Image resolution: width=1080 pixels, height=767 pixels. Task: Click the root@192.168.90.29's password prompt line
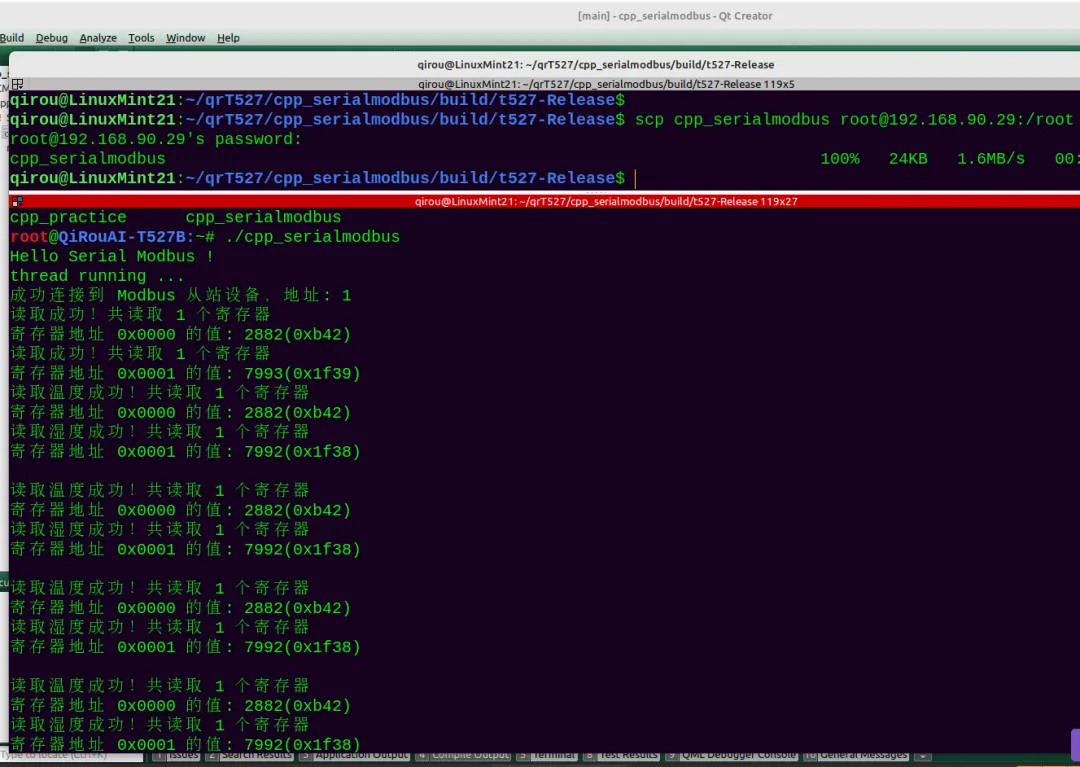click(156, 139)
